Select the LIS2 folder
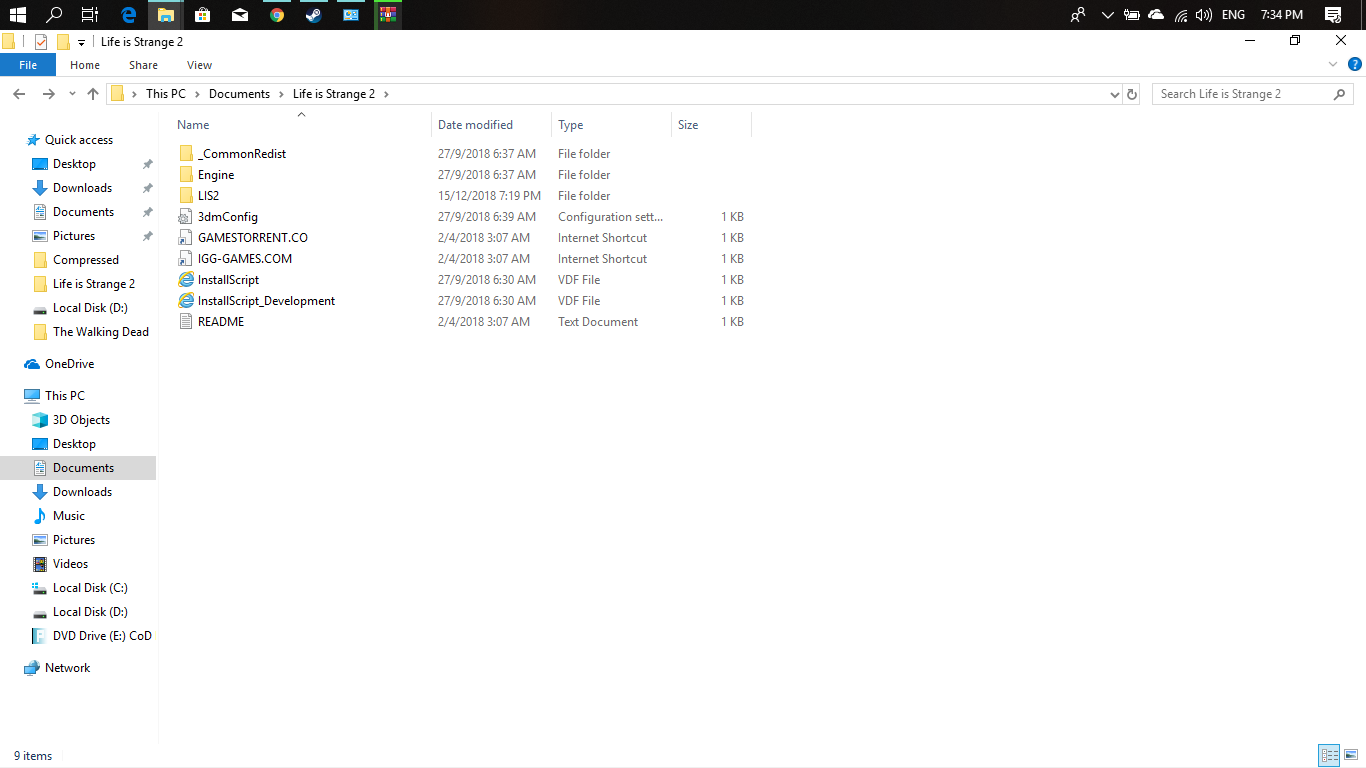Screen dimensions: 1366x768 click(x=208, y=196)
